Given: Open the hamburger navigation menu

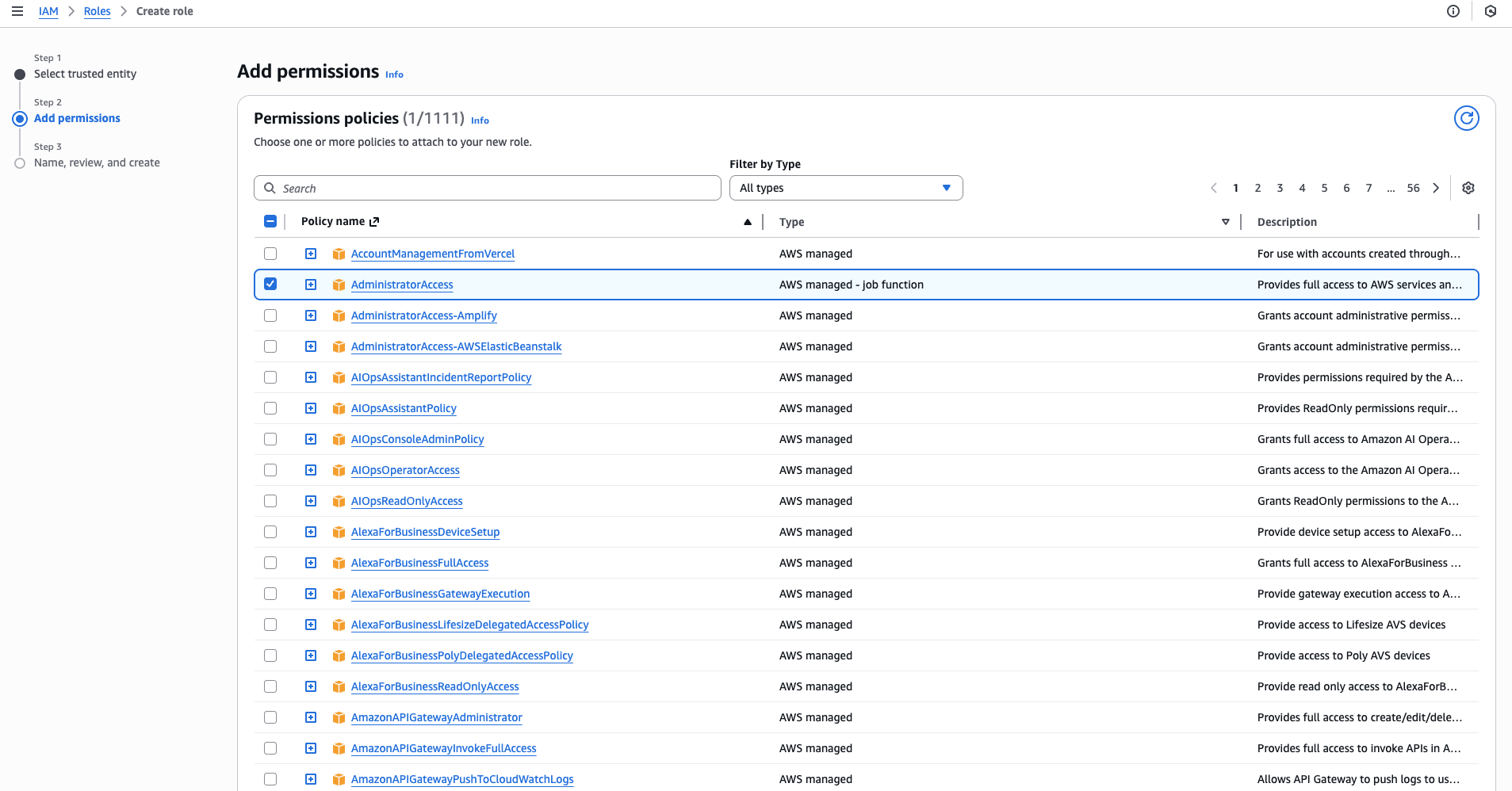Looking at the screenshot, I should (x=17, y=11).
